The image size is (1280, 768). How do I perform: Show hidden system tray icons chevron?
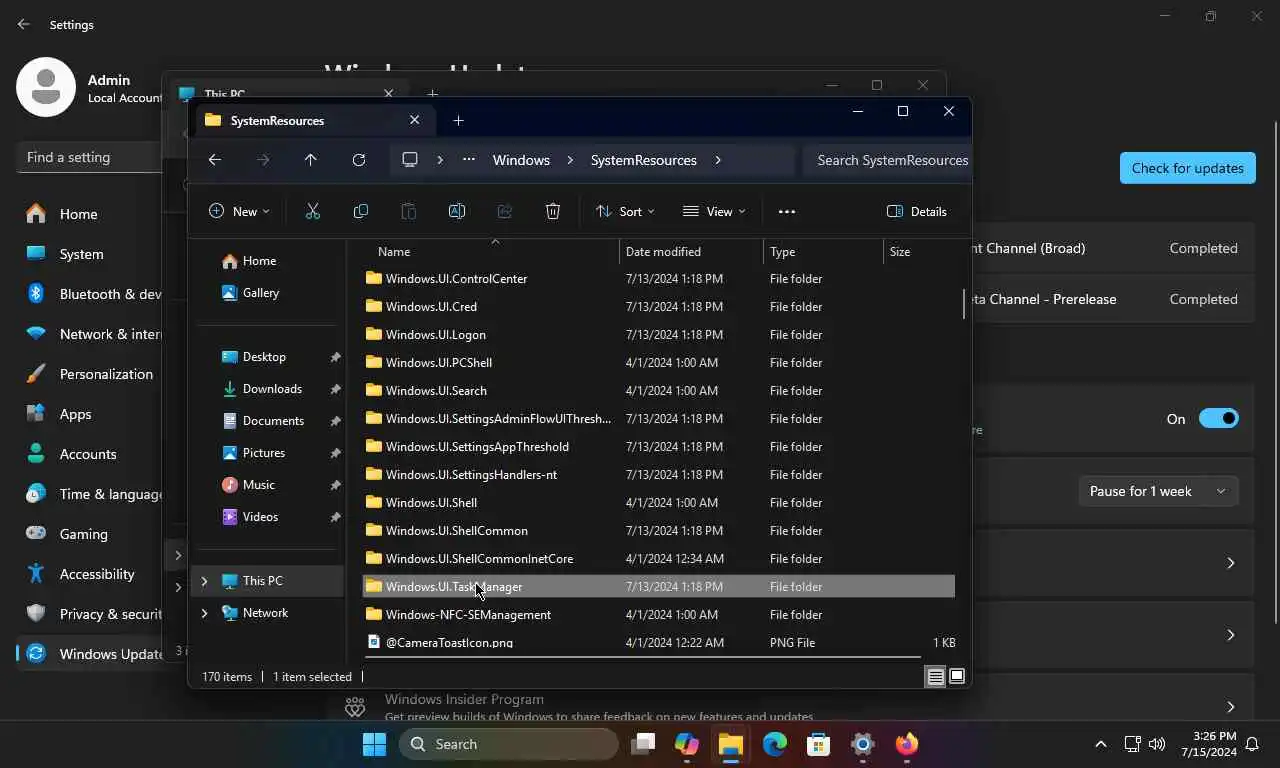[x=1101, y=744]
